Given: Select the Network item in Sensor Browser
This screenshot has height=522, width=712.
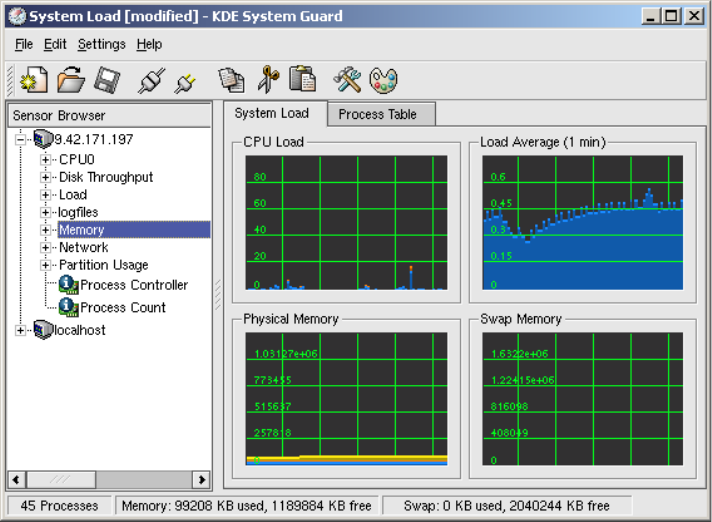Looking at the screenshot, I should [83, 247].
